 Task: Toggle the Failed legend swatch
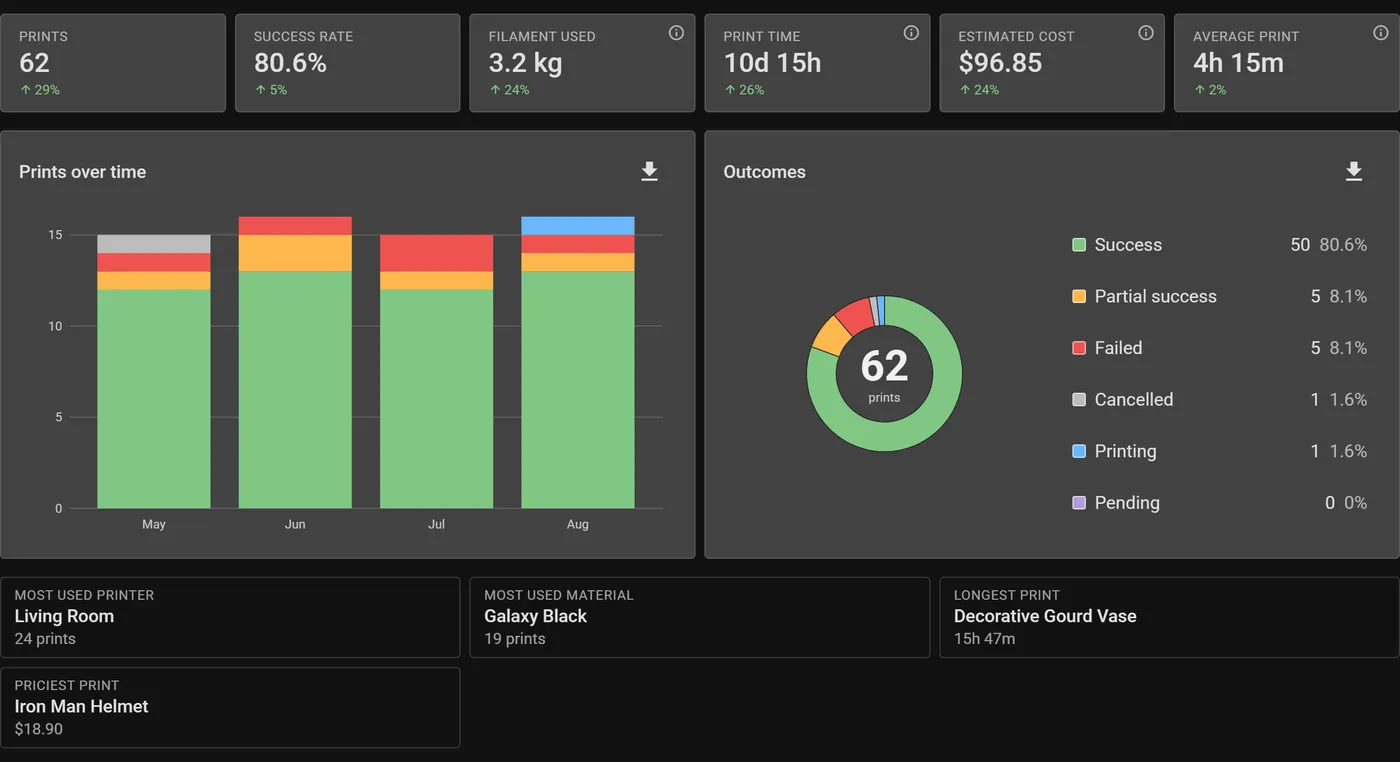pos(1079,348)
